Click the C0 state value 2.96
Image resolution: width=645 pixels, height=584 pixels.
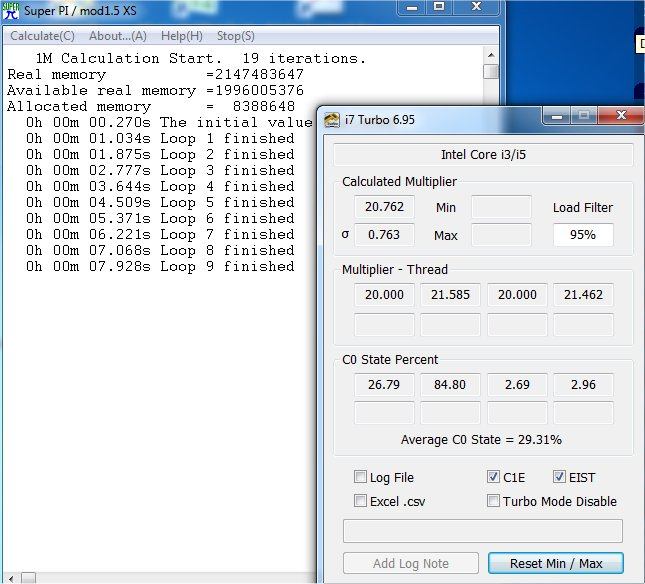pyautogui.click(x=583, y=385)
